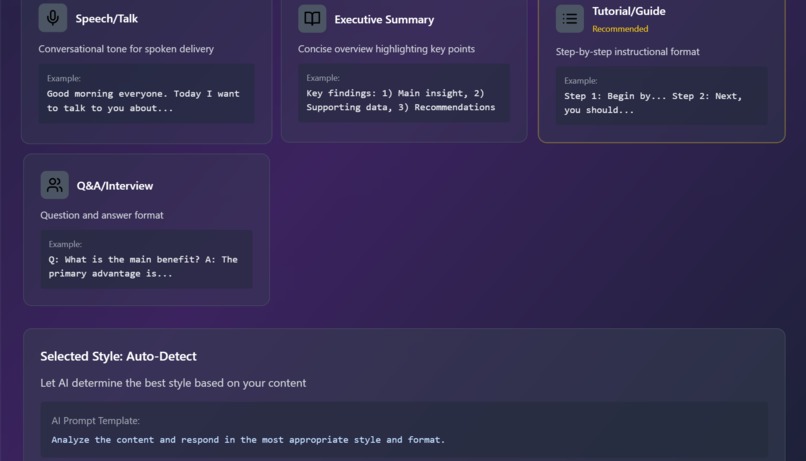Click the list icon on Tutorial/Guide card
Viewport: 806px width, 461px height.
point(570,19)
